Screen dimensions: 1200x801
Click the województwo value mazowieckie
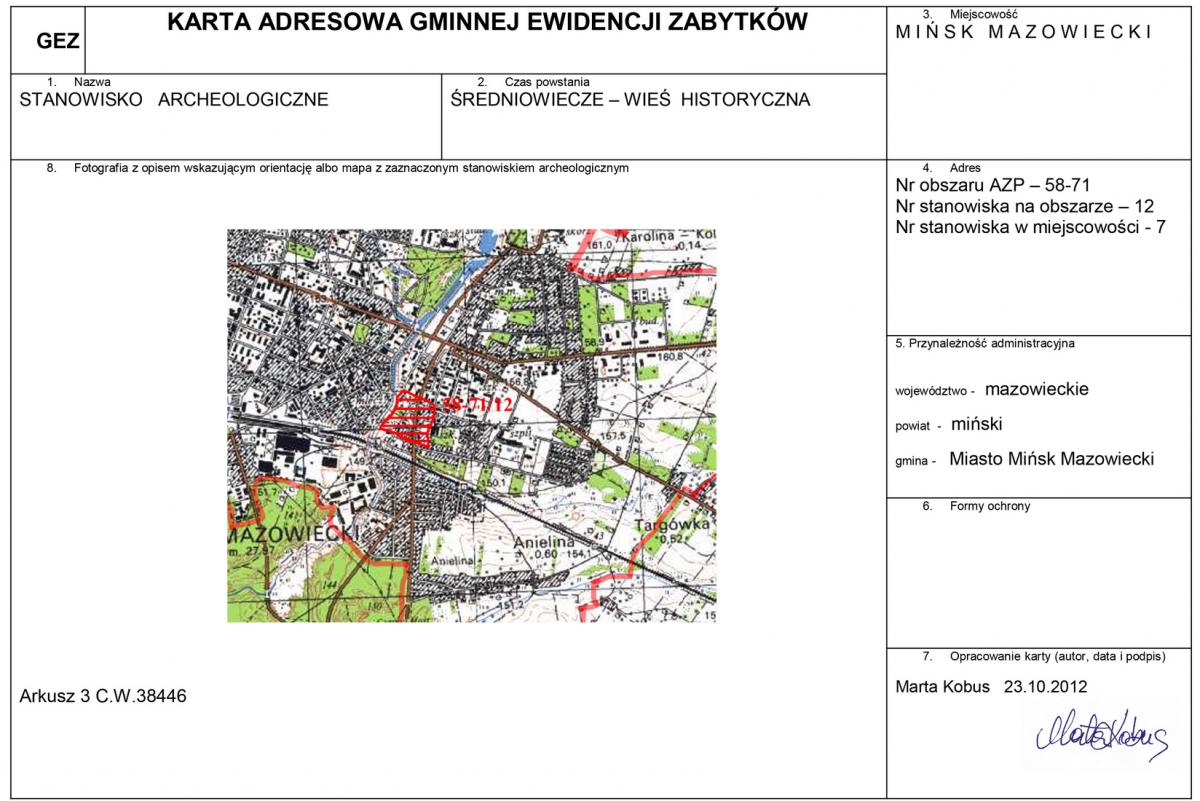[x=1036, y=389]
